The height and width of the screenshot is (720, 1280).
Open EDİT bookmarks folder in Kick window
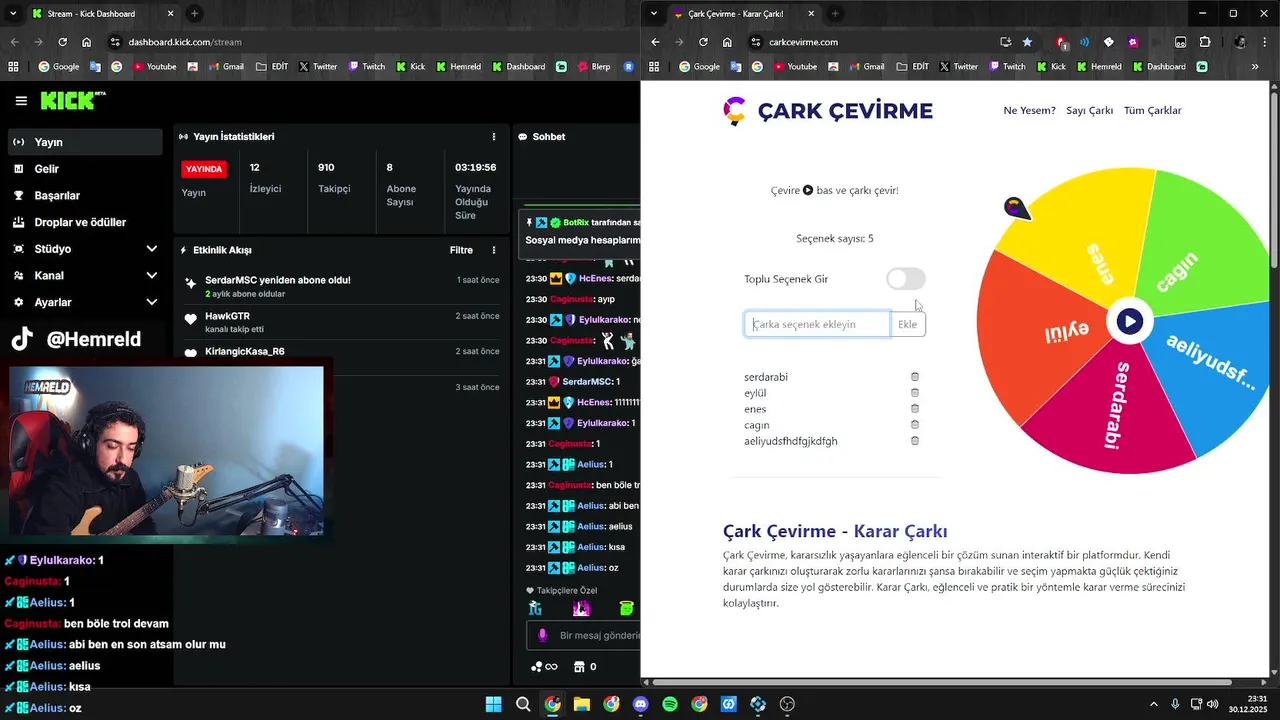pos(272,67)
